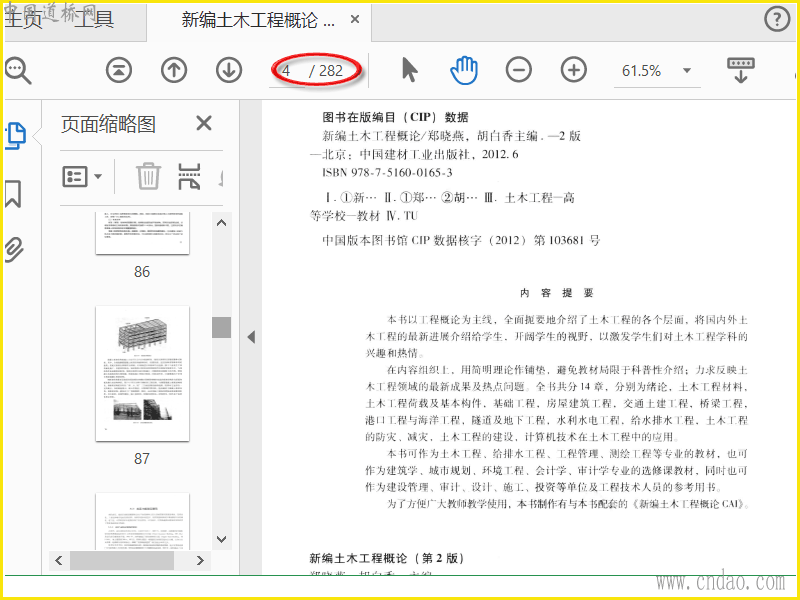
Task: Open the Attachments paperclip icon
Action: [x=14, y=249]
